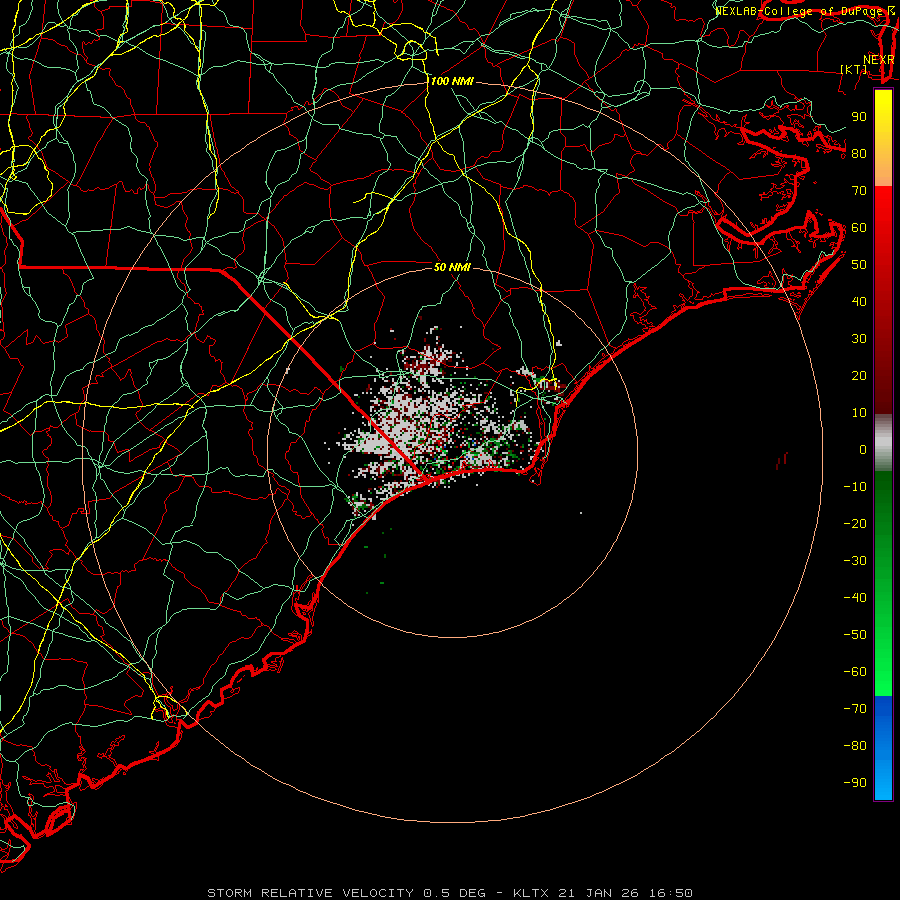The width and height of the screenshot is (900, 900).
Task: Click the [KT] units label above the scale
Action: coord(854,69)
